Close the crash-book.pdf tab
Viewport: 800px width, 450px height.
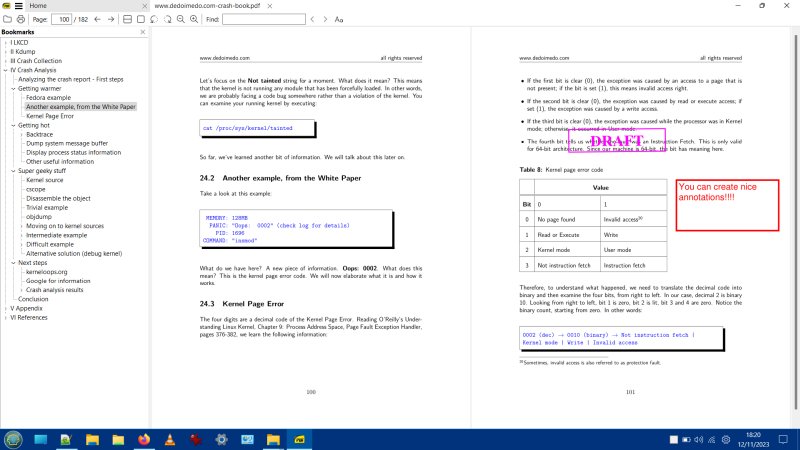tap(270, 6)
